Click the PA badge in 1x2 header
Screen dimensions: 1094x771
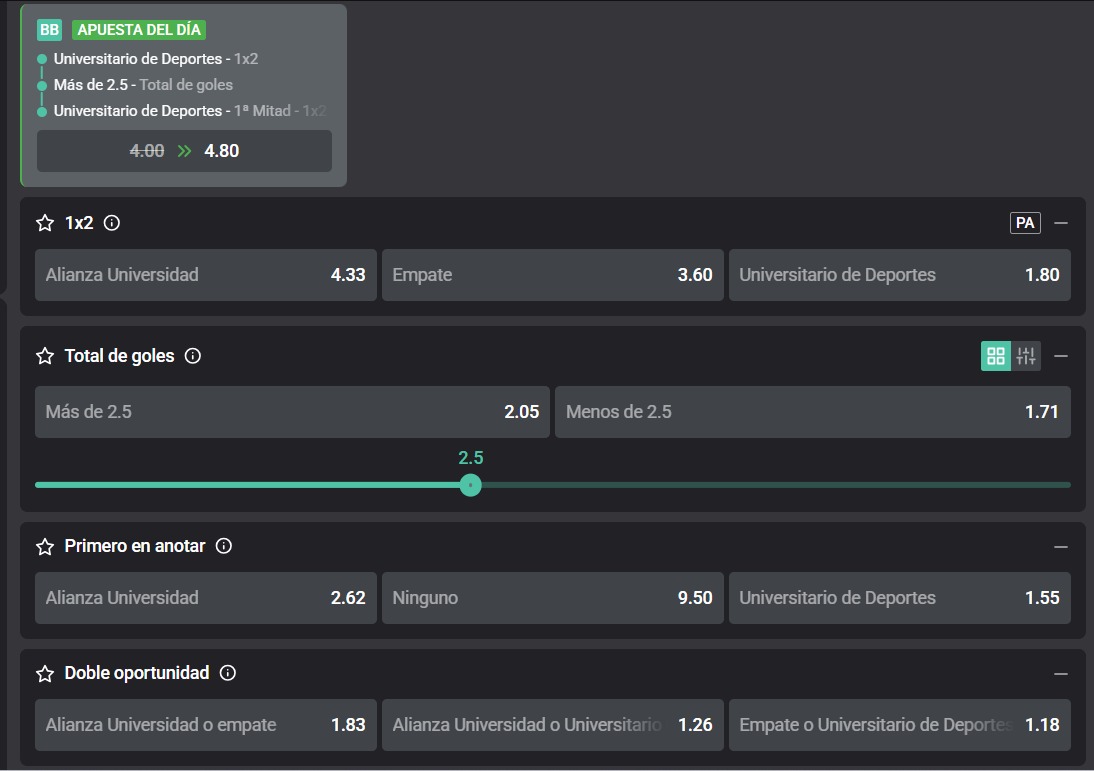[1025, 223]
